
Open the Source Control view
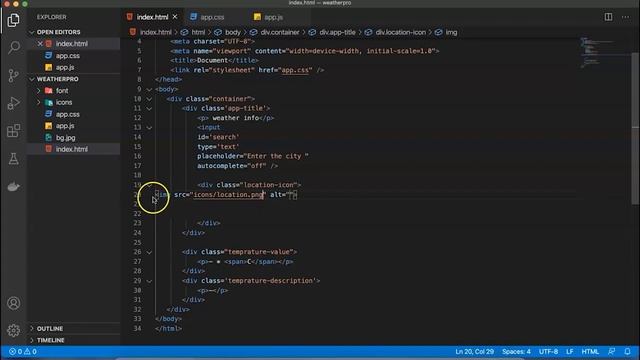coord(13,76)
